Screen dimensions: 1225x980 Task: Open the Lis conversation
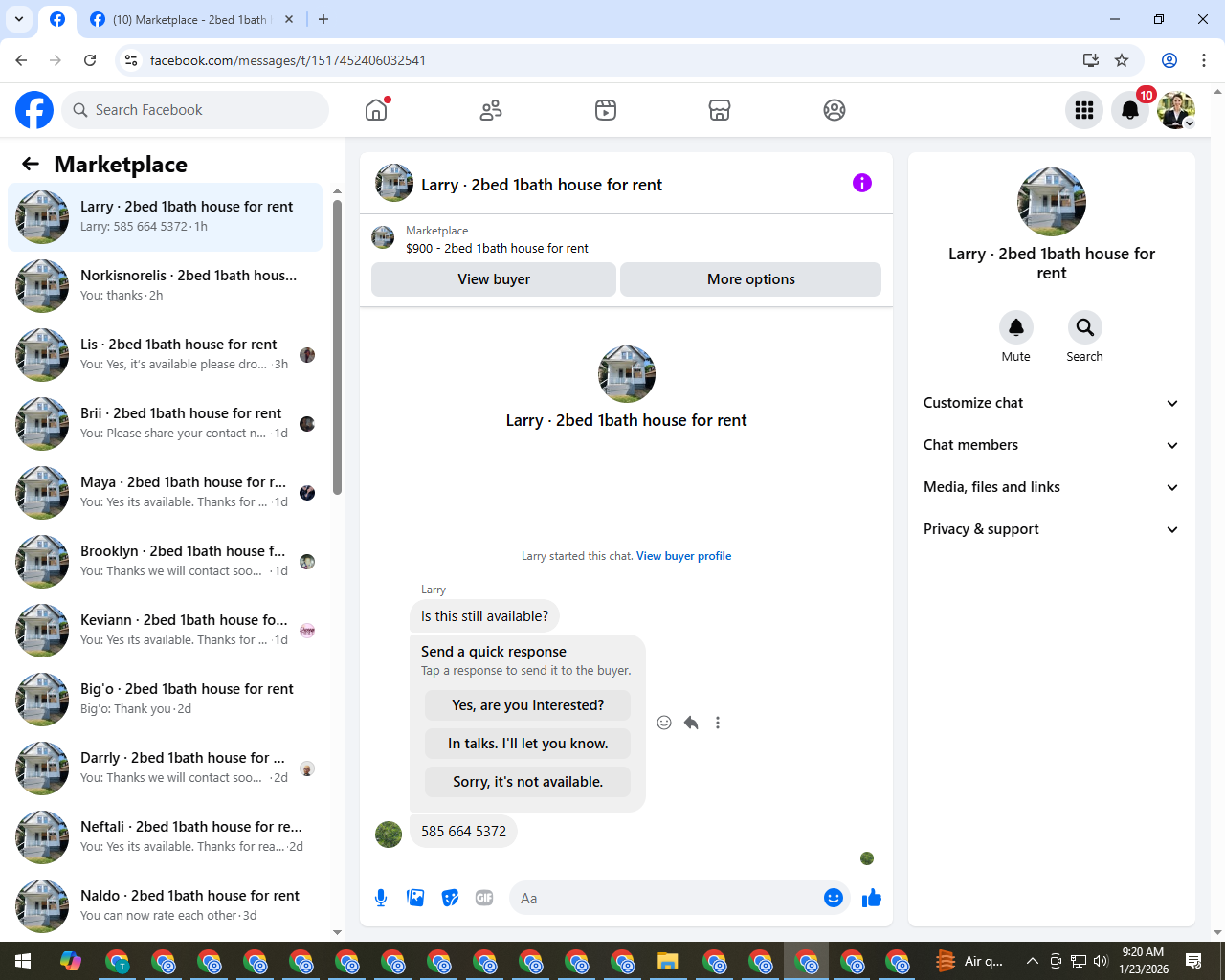coord(166,355)
